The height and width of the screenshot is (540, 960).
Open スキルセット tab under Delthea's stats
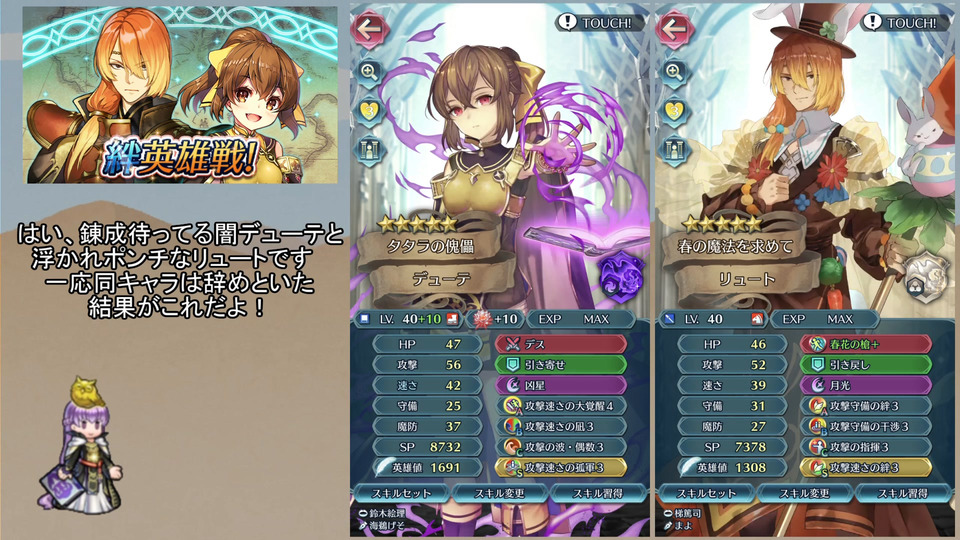(401, 493)
